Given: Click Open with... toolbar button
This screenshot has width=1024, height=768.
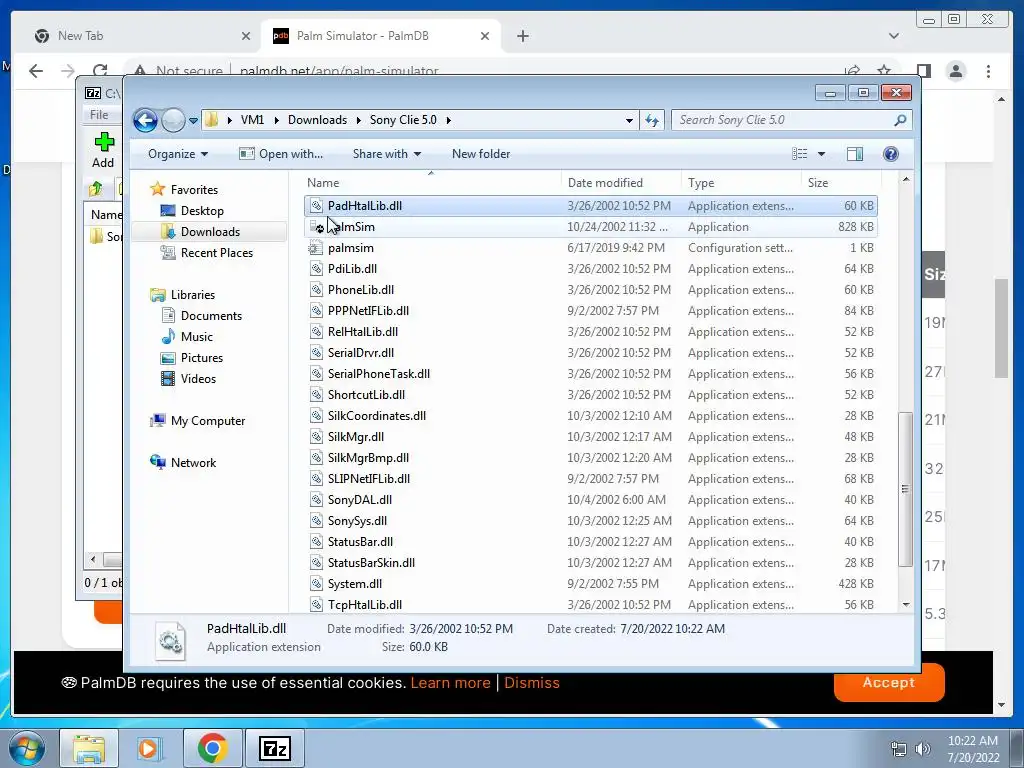Looking at the screenshot, I should pos(281,154).
